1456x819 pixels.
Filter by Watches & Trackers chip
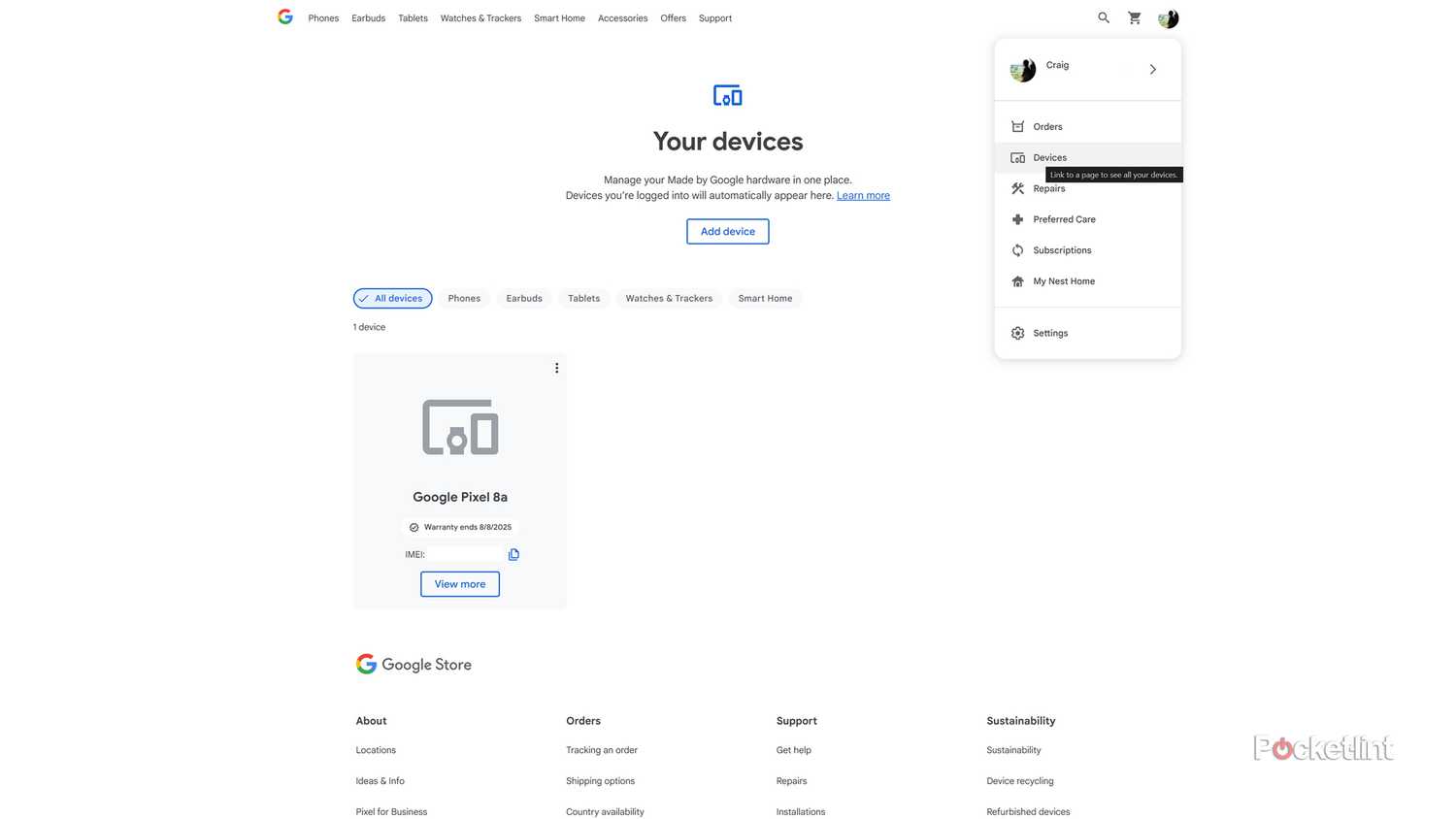click(x=669, y=298)
